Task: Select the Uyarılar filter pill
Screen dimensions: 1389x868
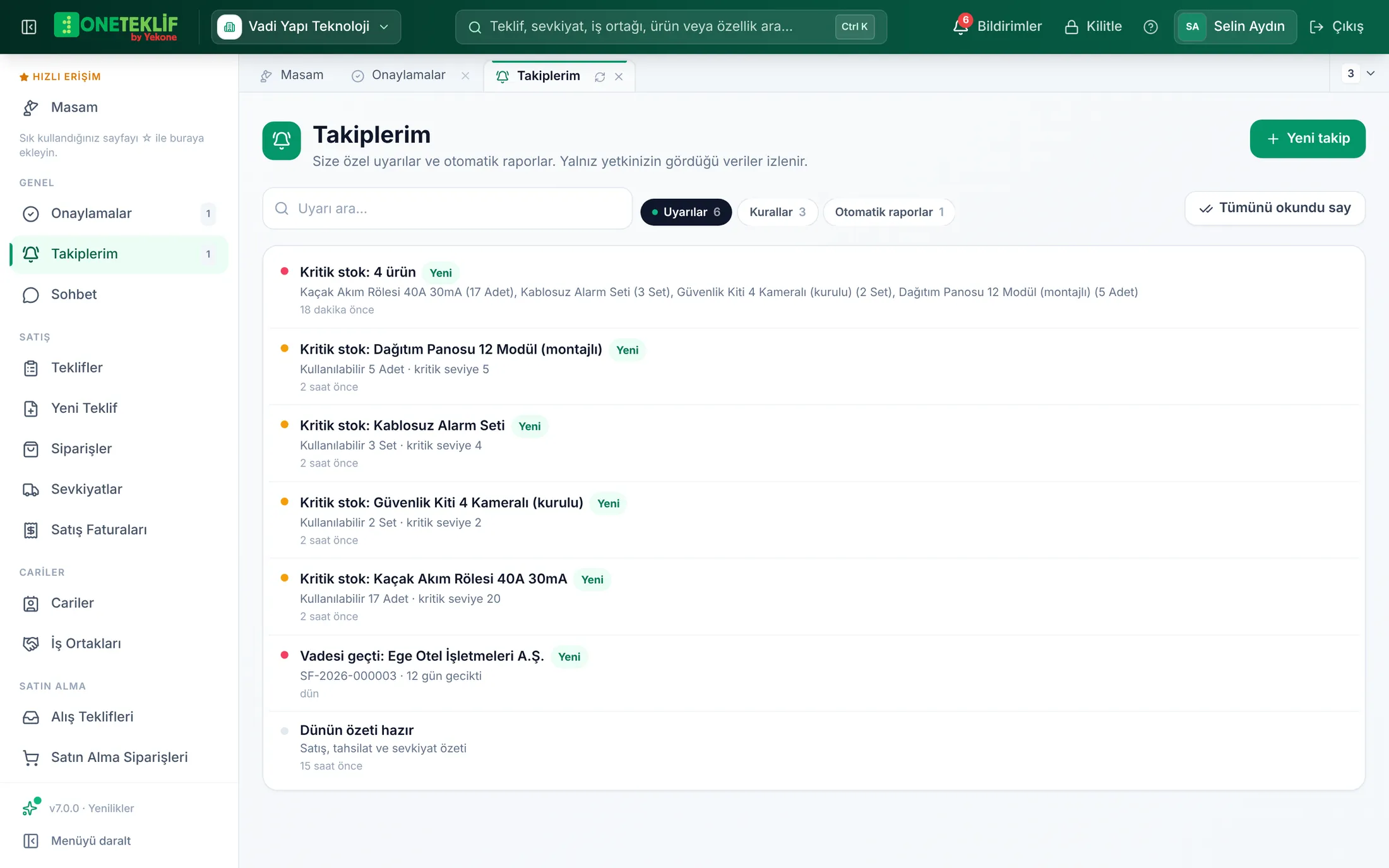Action: 686,212
